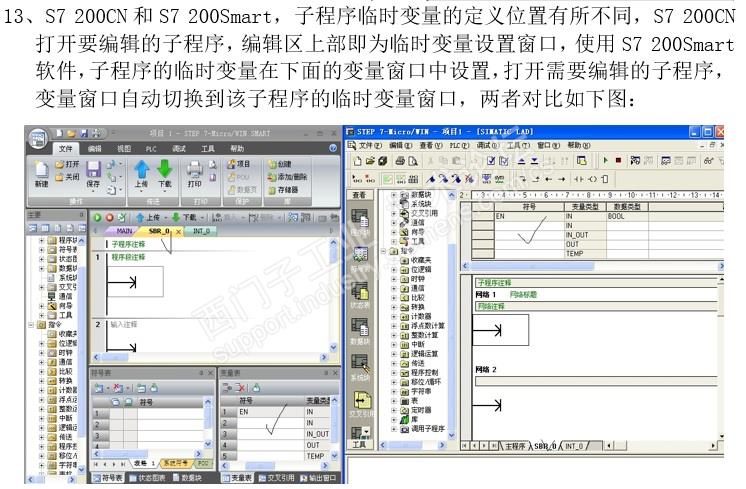Viewport: 746px width, 489px height.
Task: Click the blue help icon in SMART ribbon
Action: [333, 148]
